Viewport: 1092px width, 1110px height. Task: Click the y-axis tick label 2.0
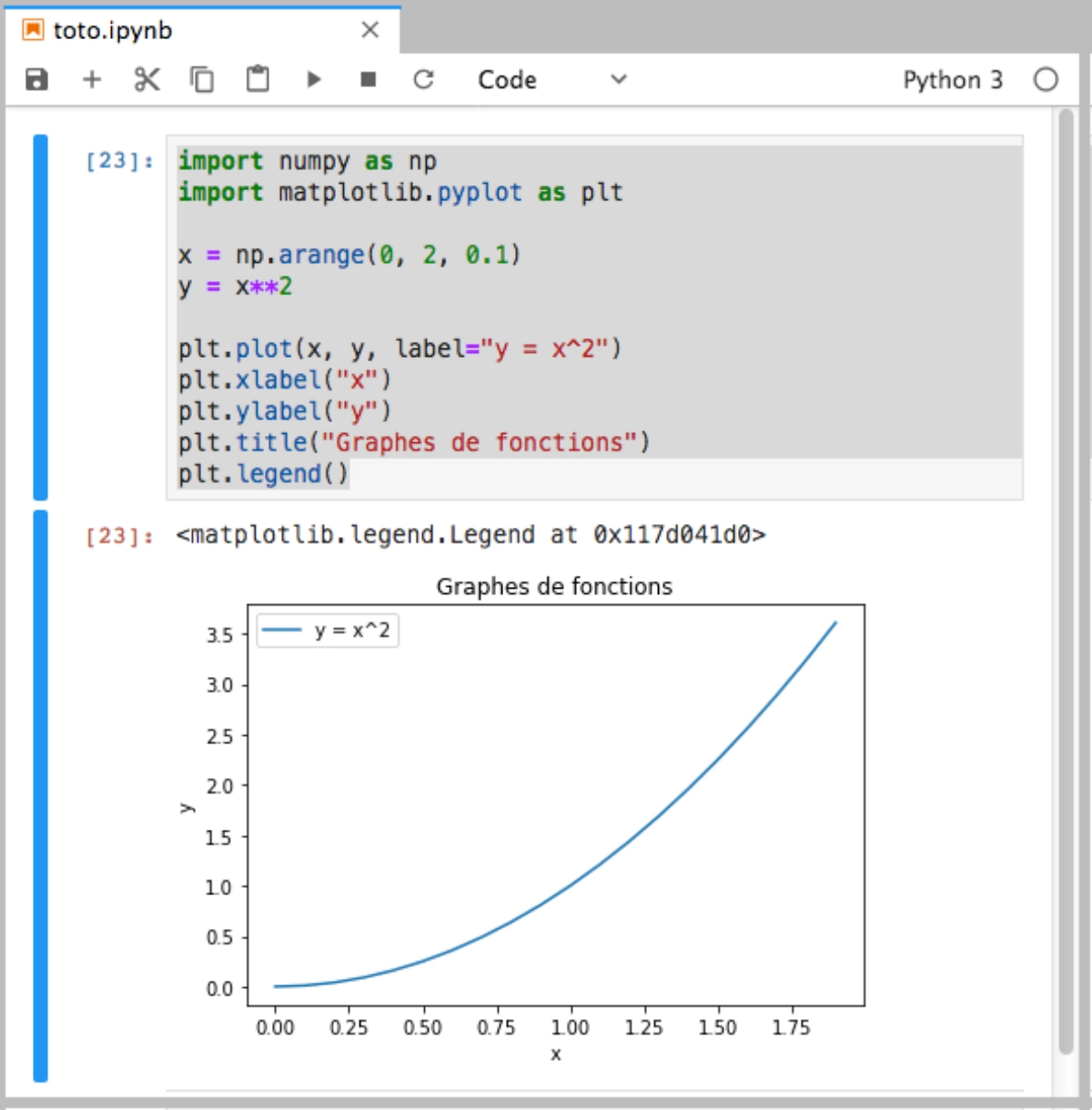219,786
